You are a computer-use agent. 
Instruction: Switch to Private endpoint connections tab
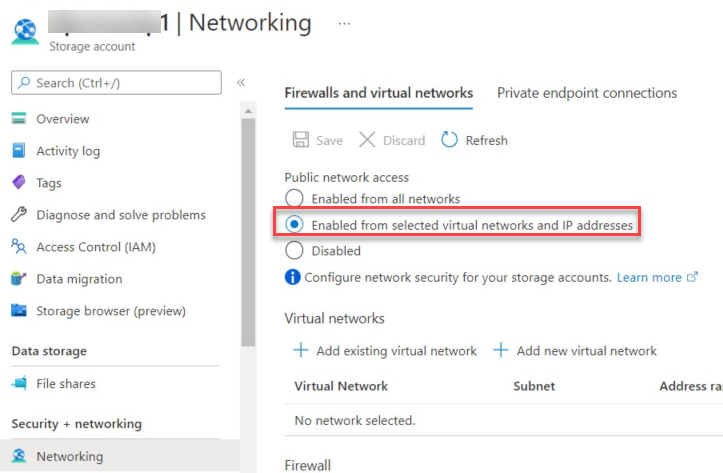[587, 93]
